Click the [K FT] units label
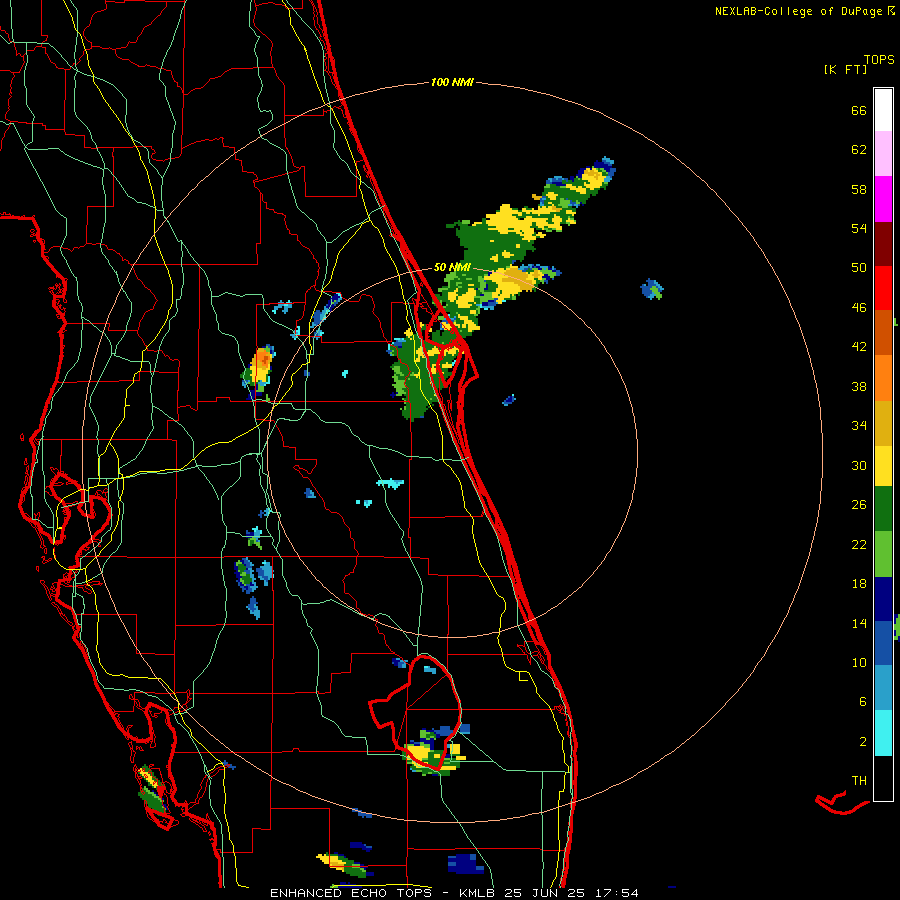 coord(845,69)
